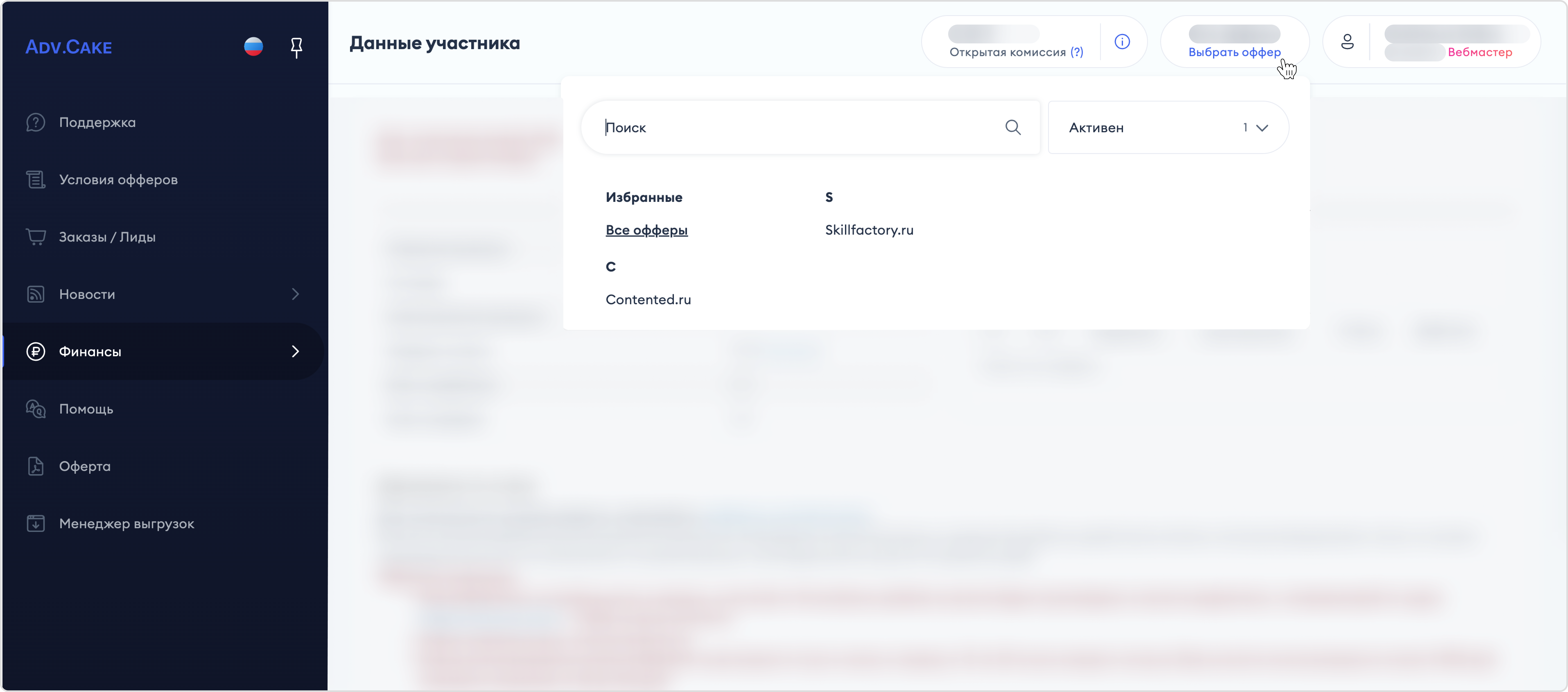
Task: Click the shopping cart orders icon
Action: pyautogui.click(x=36, y=237)
